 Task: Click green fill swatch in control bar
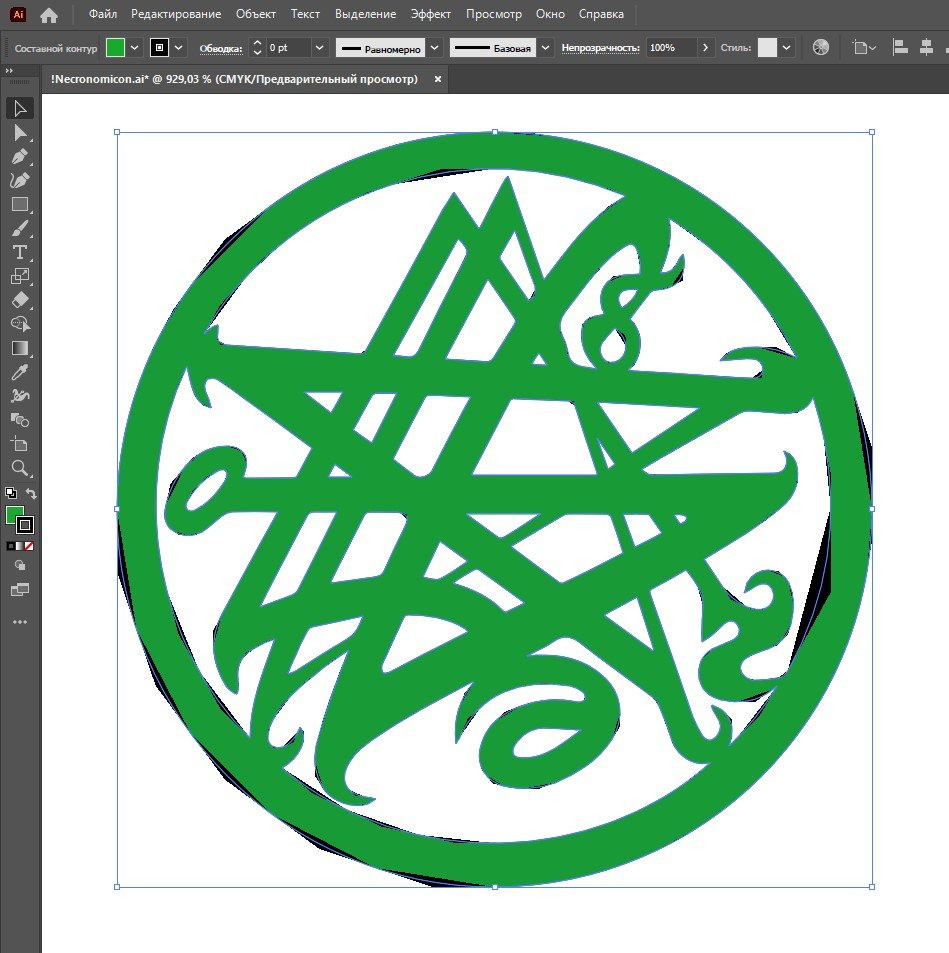[x=115, y=47]
